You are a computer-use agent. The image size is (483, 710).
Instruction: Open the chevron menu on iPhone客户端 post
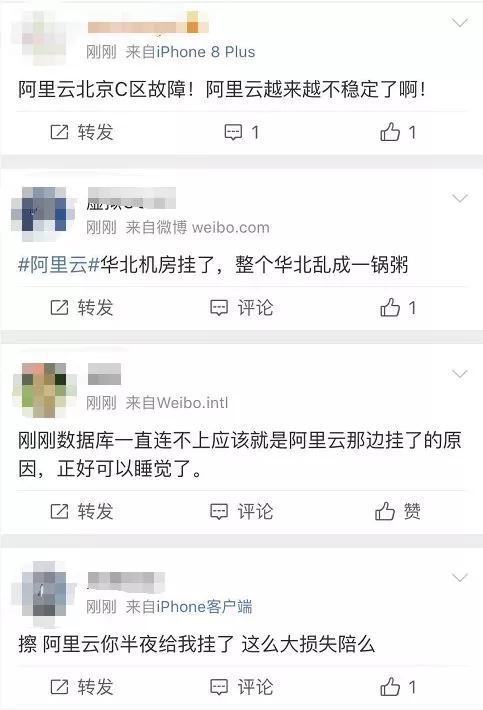click(x=460, y=578)
